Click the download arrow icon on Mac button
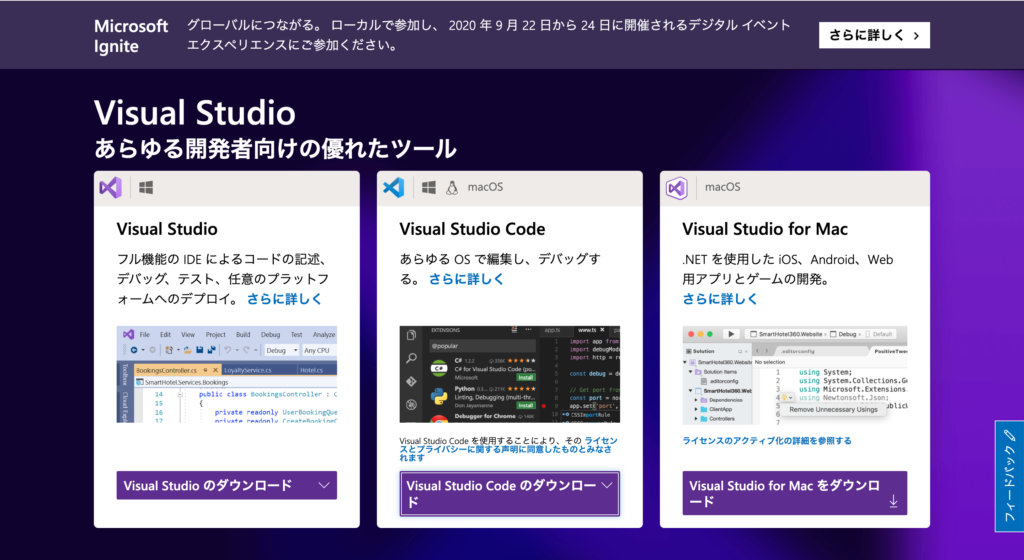This screenshot has width=1024, height=560. (x=893, y=501)
